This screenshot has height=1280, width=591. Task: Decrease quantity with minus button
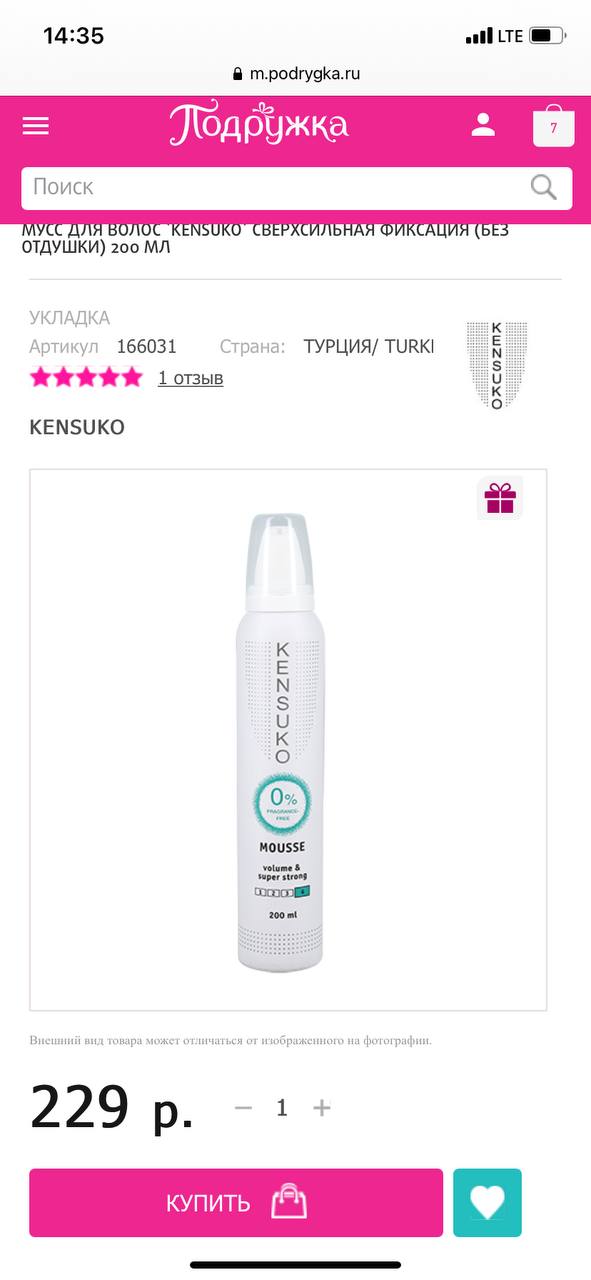243,1107
